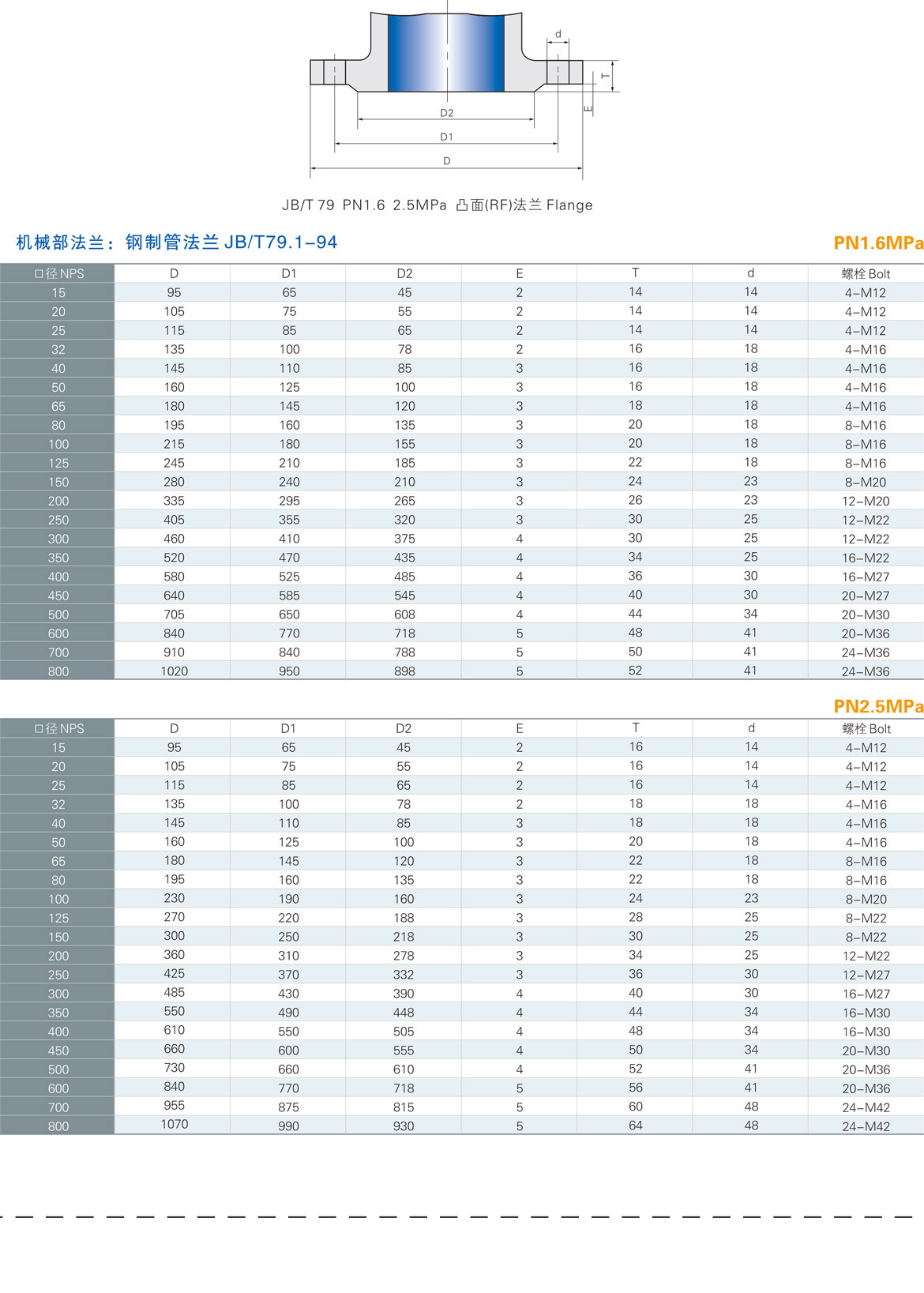Viewport: 924px width, 1293px height.
Task: Click the 608 cell in the D2 column
Action: (404, 615)
